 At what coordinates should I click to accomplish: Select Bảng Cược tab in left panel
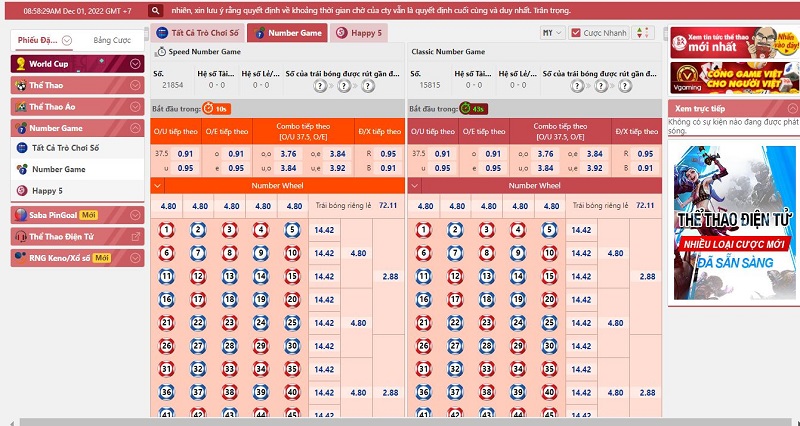pos(112,40)
